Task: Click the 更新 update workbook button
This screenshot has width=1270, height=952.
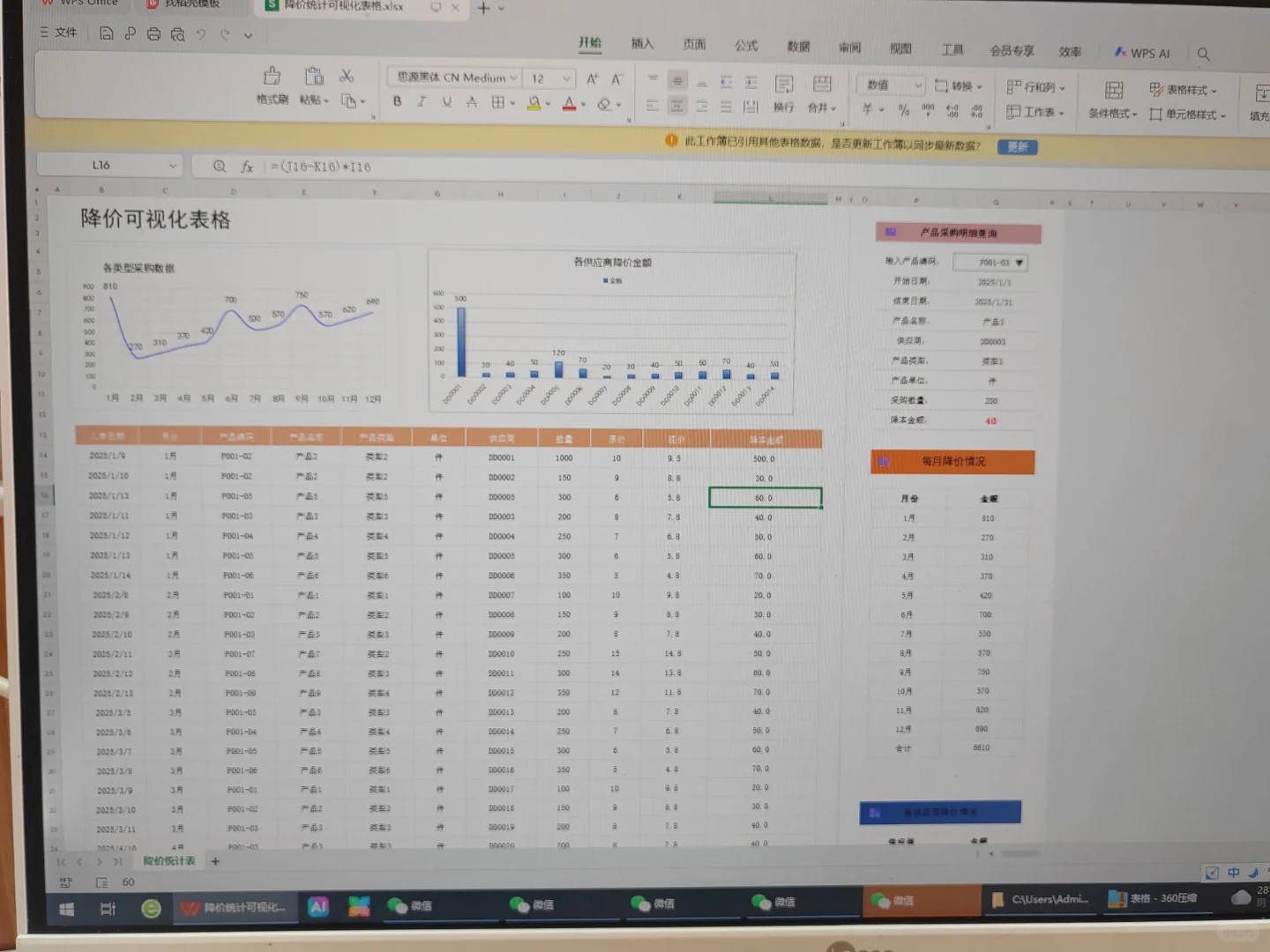Action: [x=1016, y=147]
